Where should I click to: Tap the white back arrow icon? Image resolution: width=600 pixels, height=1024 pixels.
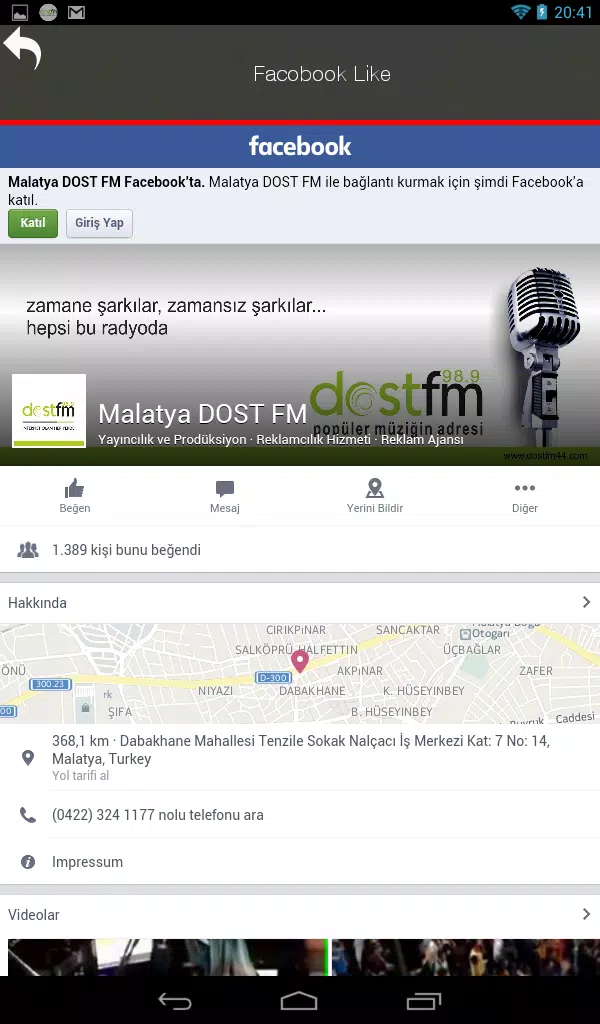[x=23, y=47]
